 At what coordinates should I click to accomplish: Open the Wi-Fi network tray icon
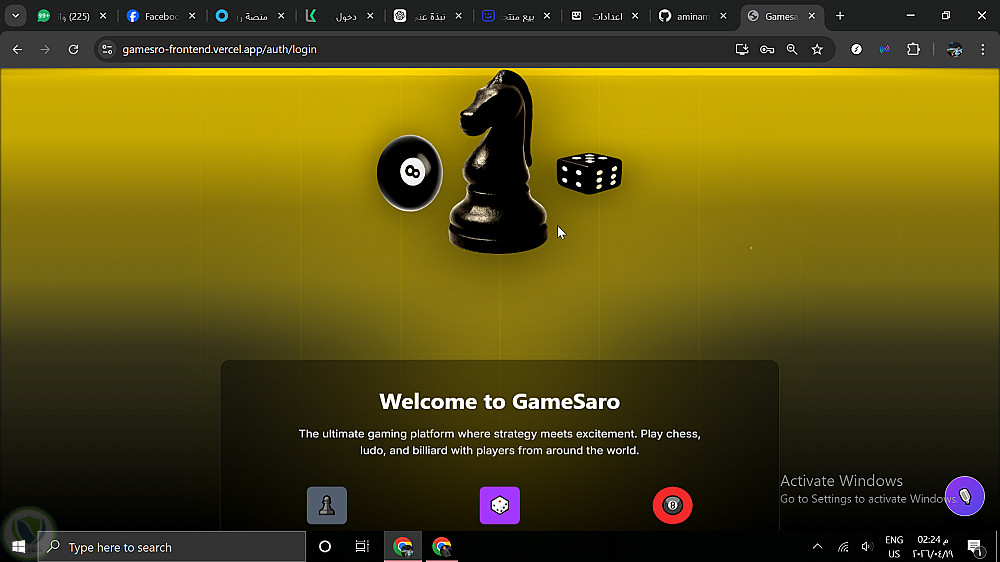pyautogui.click(x=843, y=547)
